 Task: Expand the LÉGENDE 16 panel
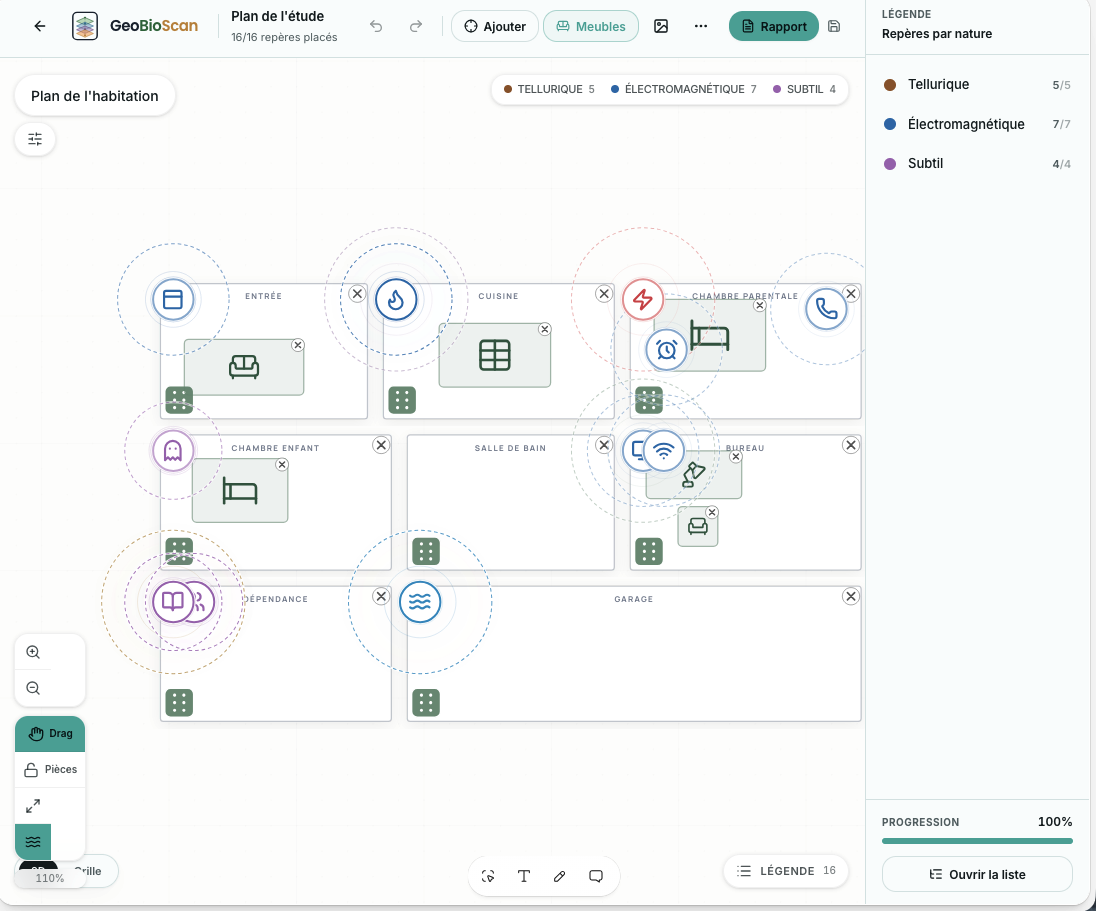click(786, 871)
